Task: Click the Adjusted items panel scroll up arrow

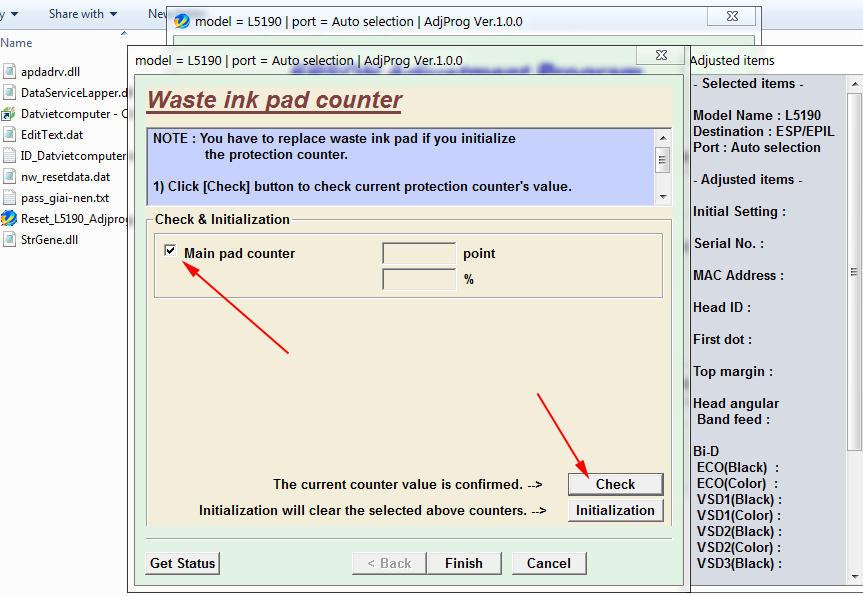Action: click(854, 84)
